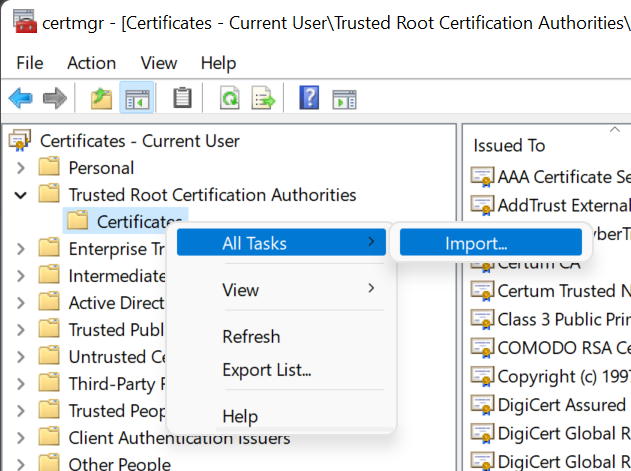Click the Forward arrow toolbar icon
Screen dimensions: 631x471
pos(54,98)
